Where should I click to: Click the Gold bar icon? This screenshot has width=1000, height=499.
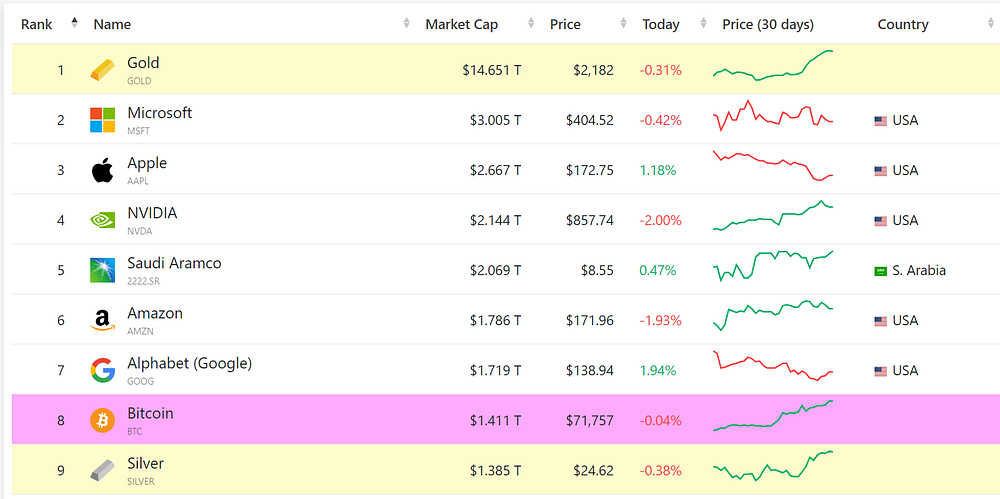pos(102,70)
